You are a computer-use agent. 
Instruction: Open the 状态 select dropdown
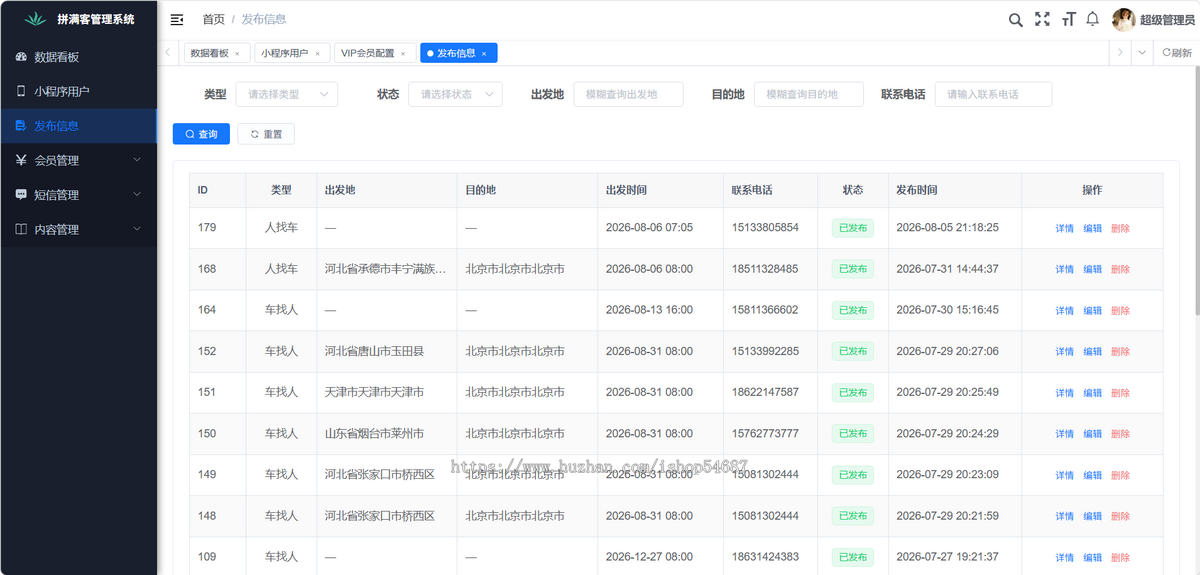pyautogui.click(x=455, y=94)
